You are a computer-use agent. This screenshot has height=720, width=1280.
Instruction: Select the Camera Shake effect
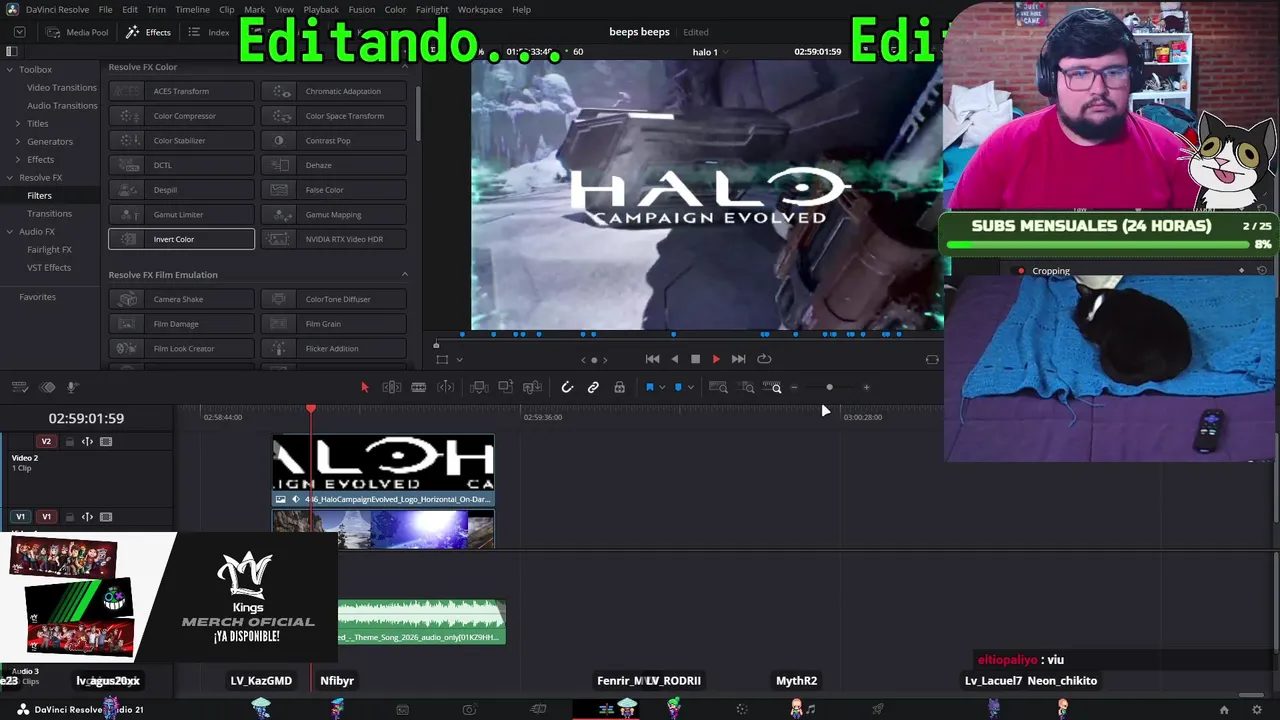(x=181, y=299)
